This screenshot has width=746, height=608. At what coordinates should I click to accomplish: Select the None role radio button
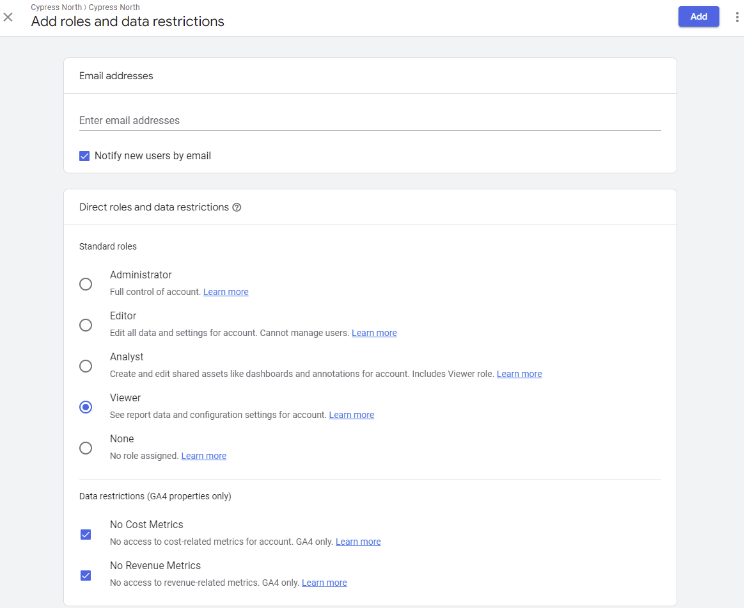86,448
